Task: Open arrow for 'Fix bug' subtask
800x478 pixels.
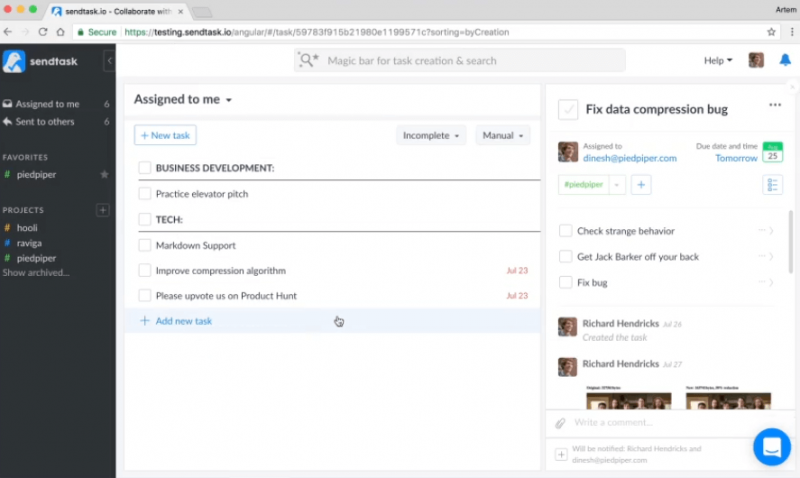Action: tap(771, 283)
